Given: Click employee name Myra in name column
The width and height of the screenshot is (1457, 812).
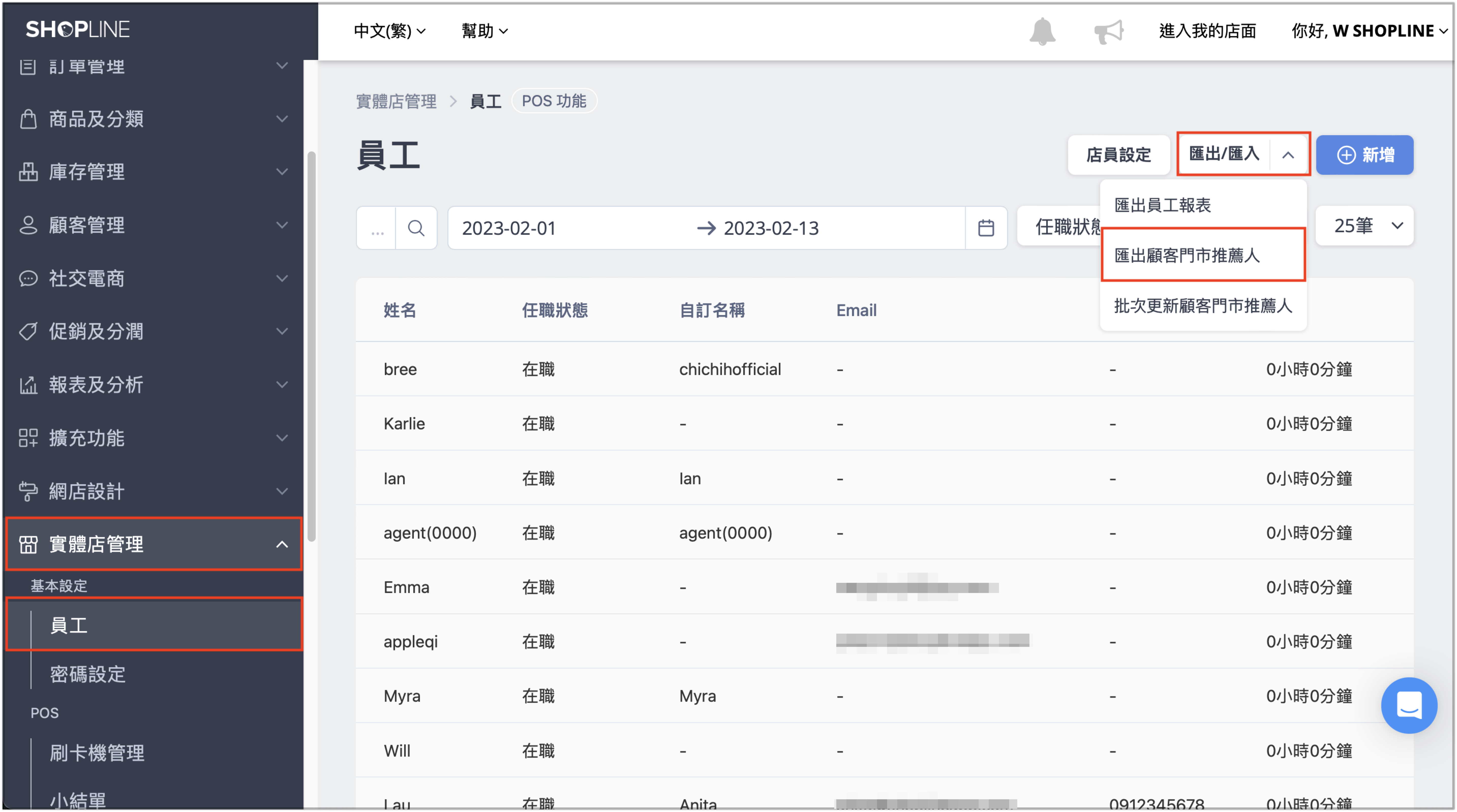Looking at the screenshot, I should coord(402,696).
